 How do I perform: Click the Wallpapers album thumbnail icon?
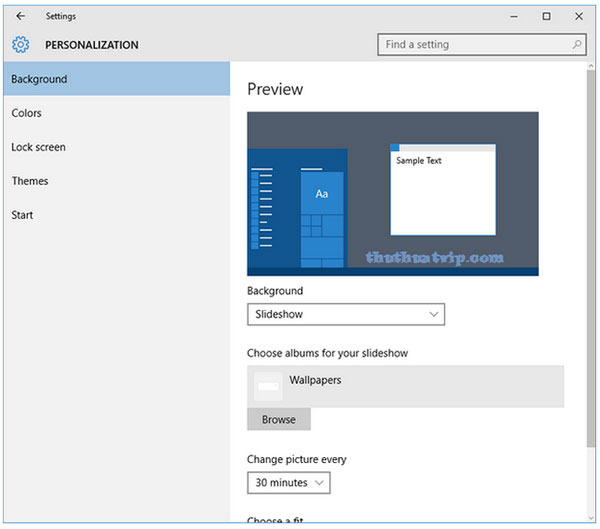point(268,386)
